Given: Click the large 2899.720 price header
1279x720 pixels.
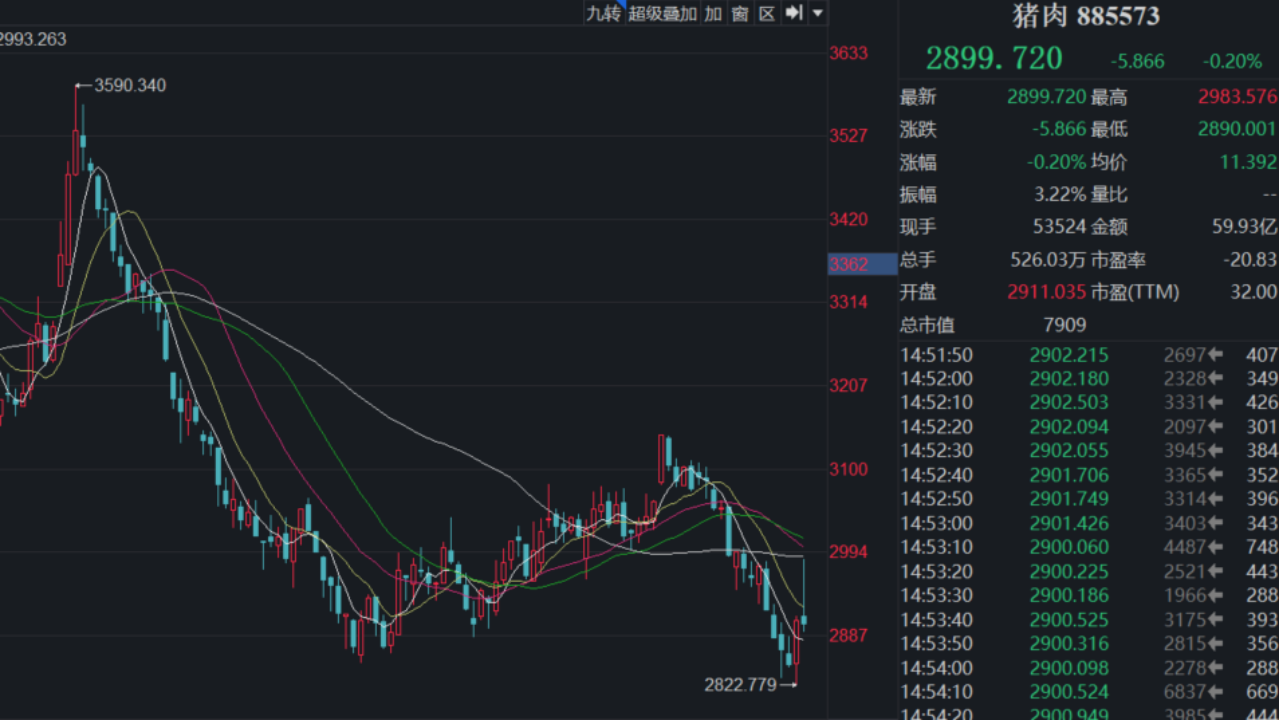Looking at the screenshot, I should 994,59.
